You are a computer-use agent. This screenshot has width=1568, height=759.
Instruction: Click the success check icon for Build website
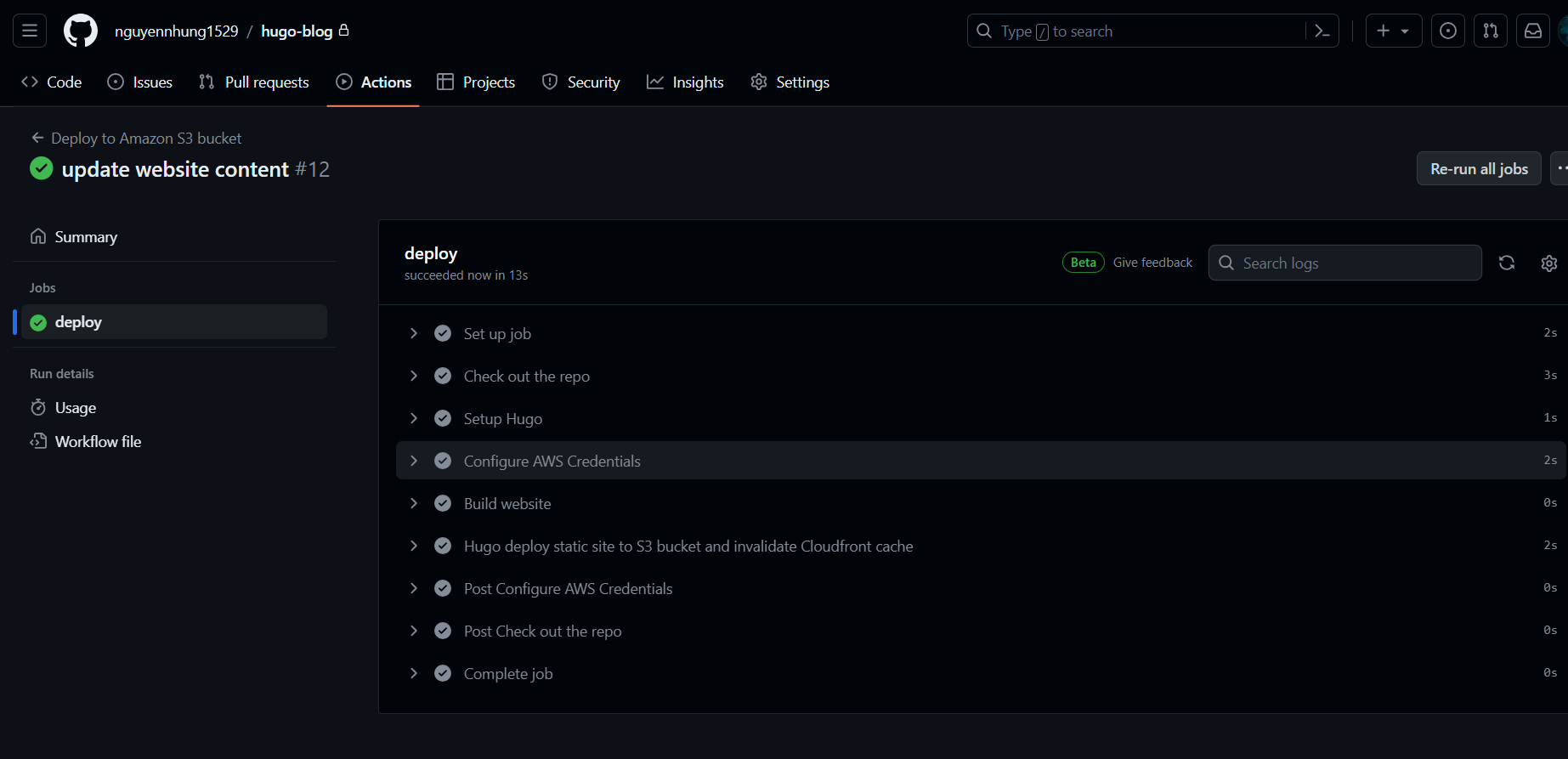(443, 503)
